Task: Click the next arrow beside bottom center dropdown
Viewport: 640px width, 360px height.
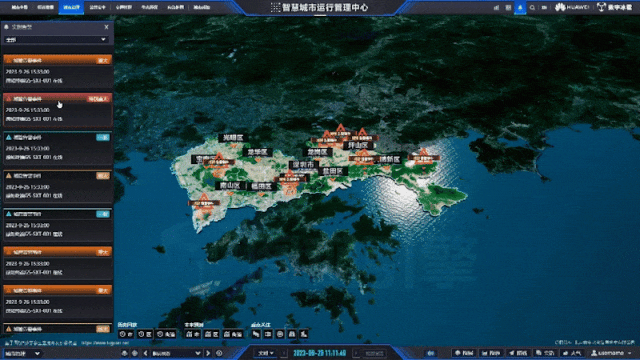Action: 208,353
